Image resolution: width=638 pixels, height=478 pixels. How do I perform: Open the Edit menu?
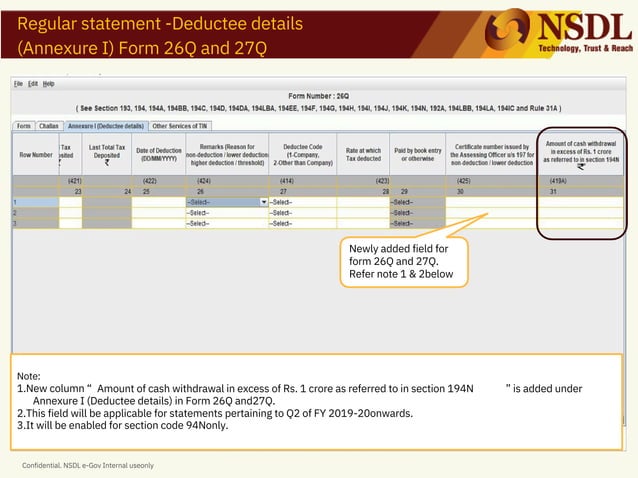[x=33, y=84]
